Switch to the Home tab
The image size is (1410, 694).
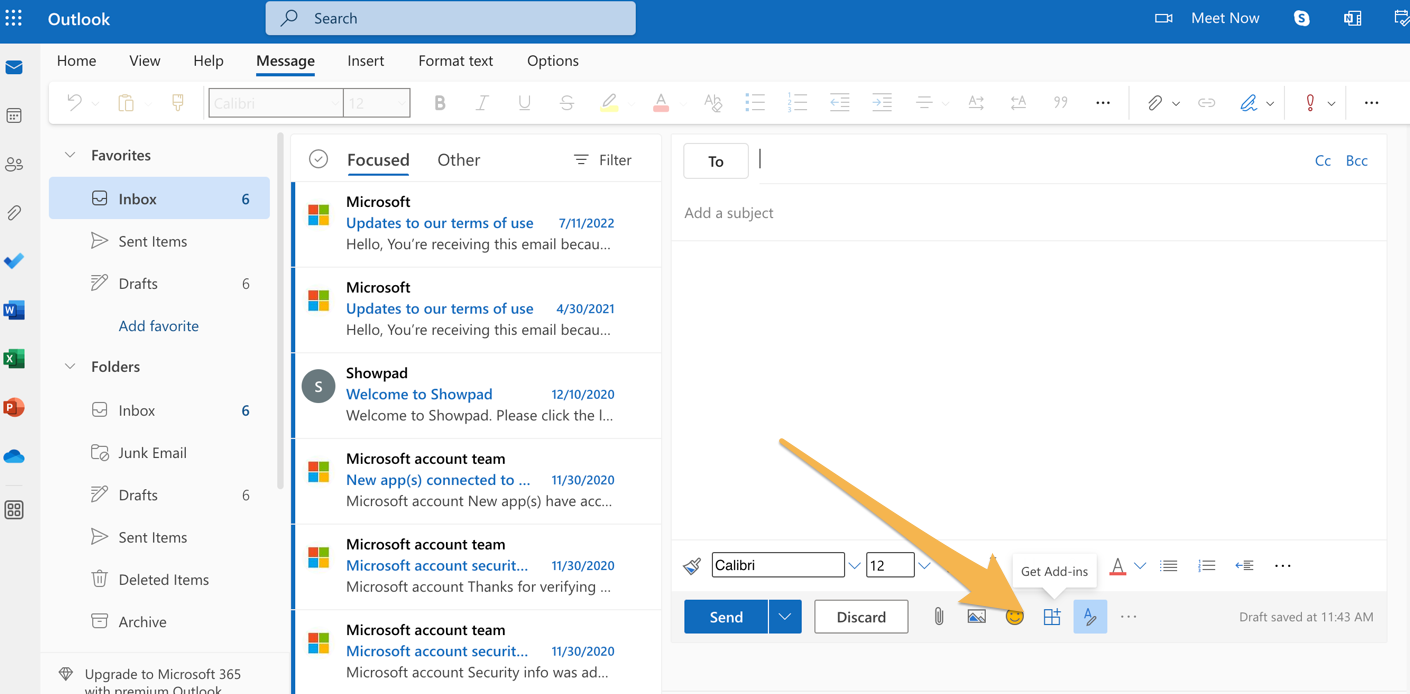pyautogui.click(x=77, y=61)
